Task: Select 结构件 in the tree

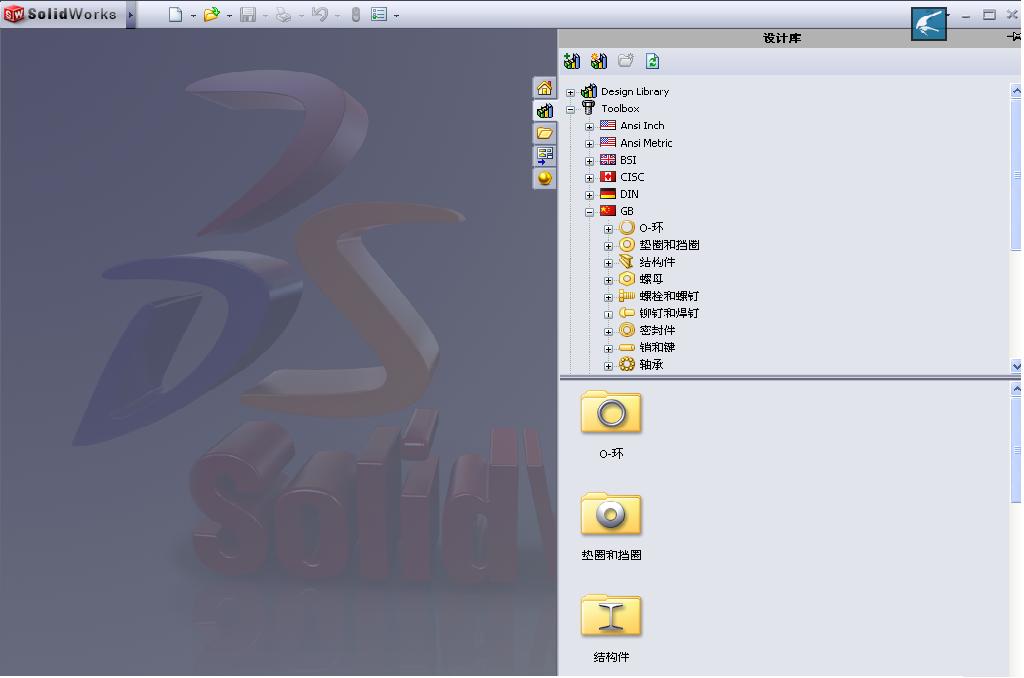Action: tap(657, 262)
